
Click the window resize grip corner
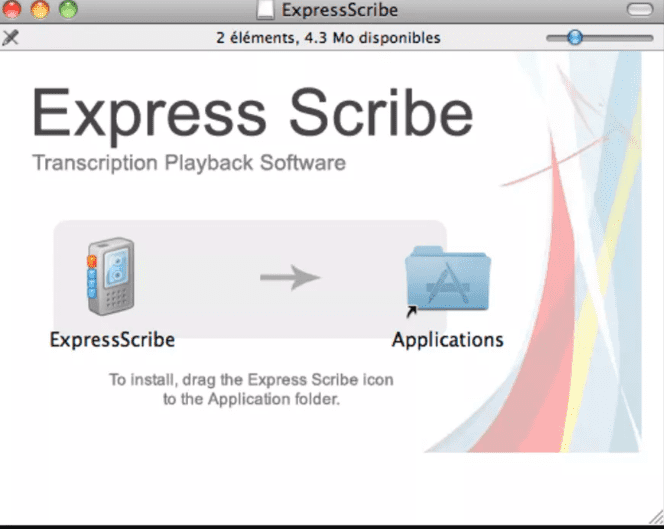[656, 517]
